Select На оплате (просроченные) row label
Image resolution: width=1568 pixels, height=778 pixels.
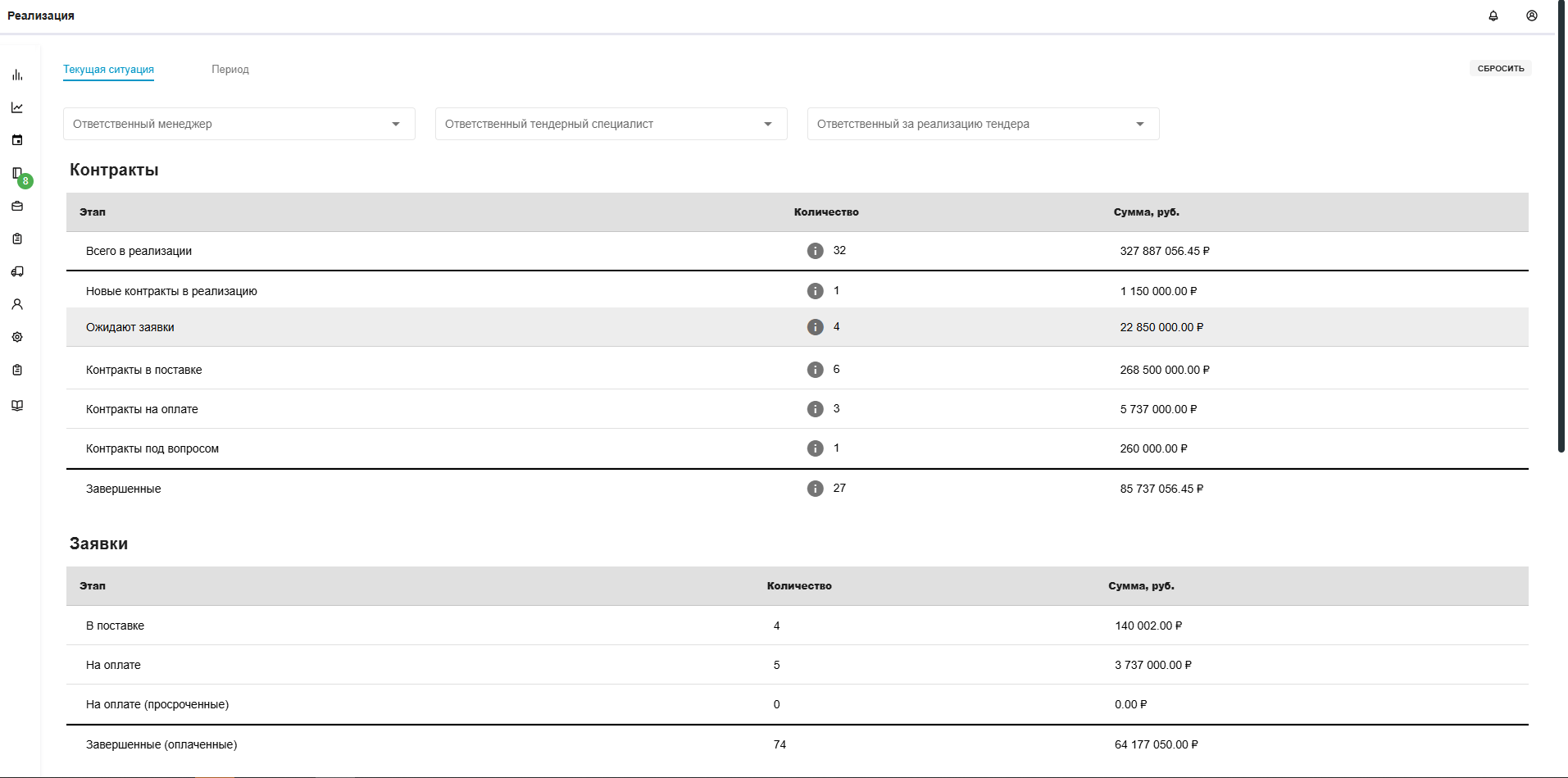pyautogui.click(x=157, y=704)
